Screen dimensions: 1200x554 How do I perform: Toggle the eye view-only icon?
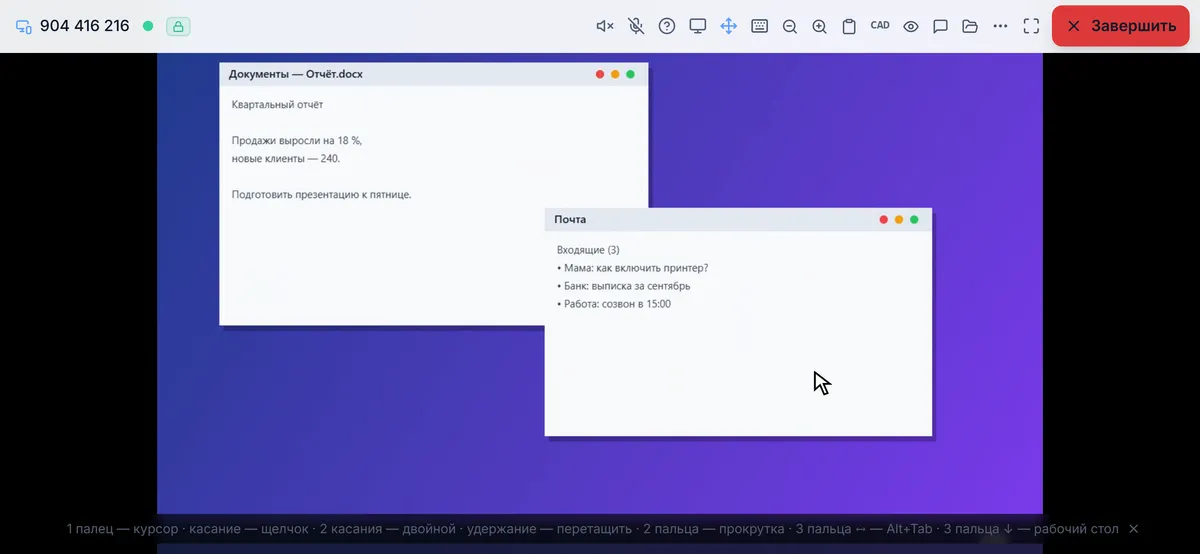coord(911,26)
